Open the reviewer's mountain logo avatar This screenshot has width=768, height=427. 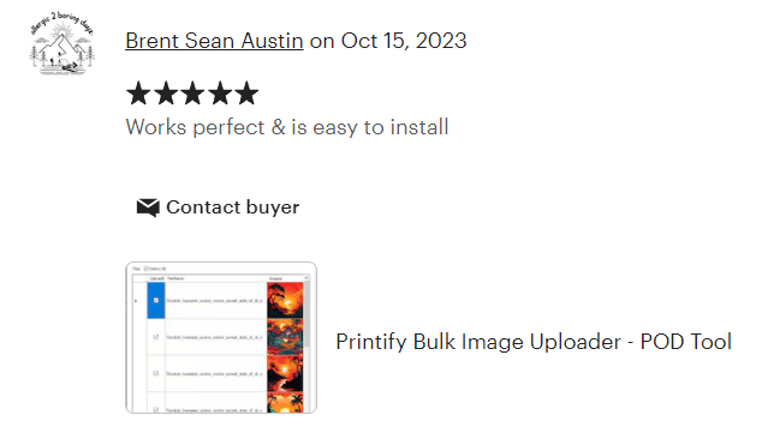62,45
